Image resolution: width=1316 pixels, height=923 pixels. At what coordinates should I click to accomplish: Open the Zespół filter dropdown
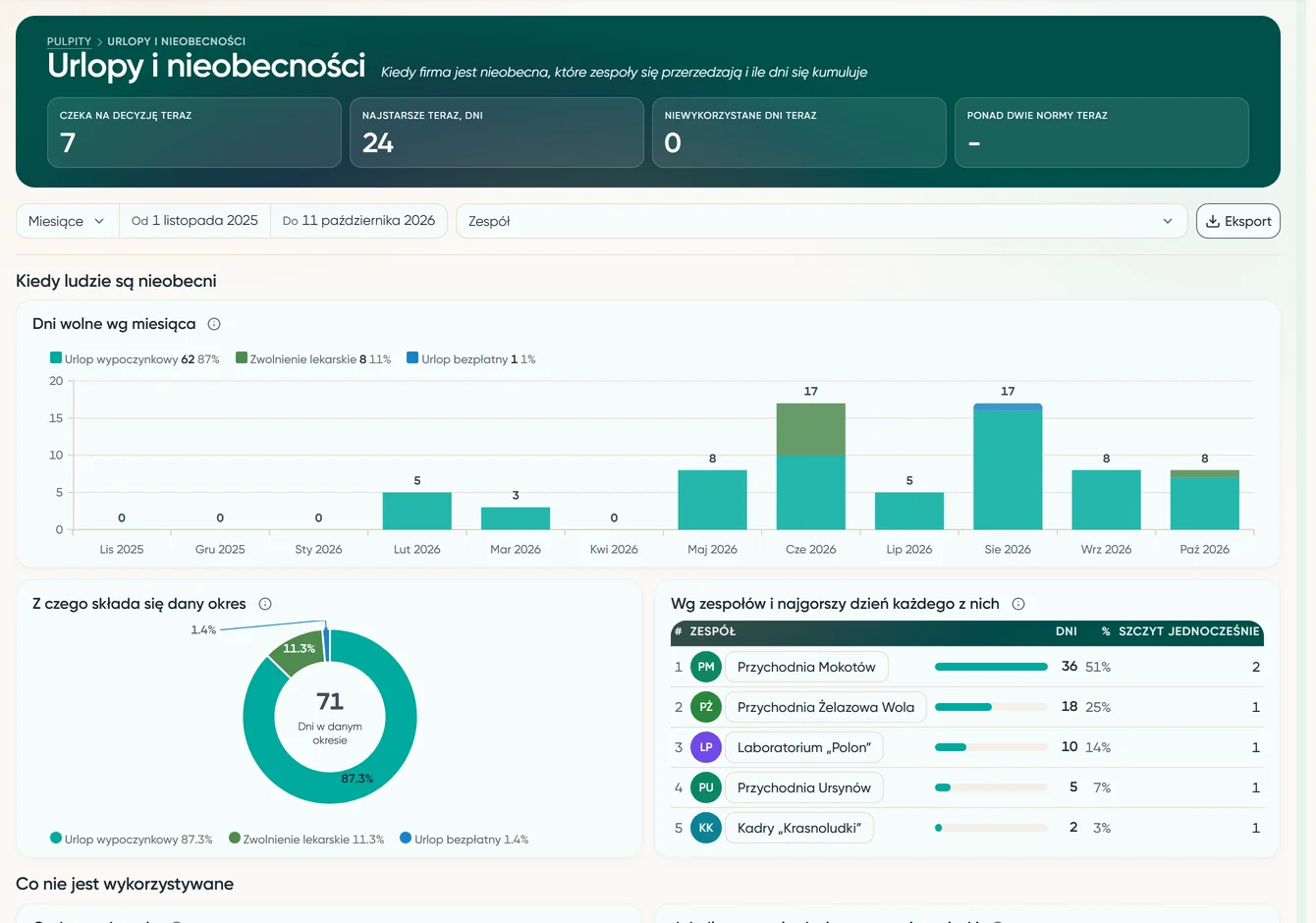tap(821, 221)
